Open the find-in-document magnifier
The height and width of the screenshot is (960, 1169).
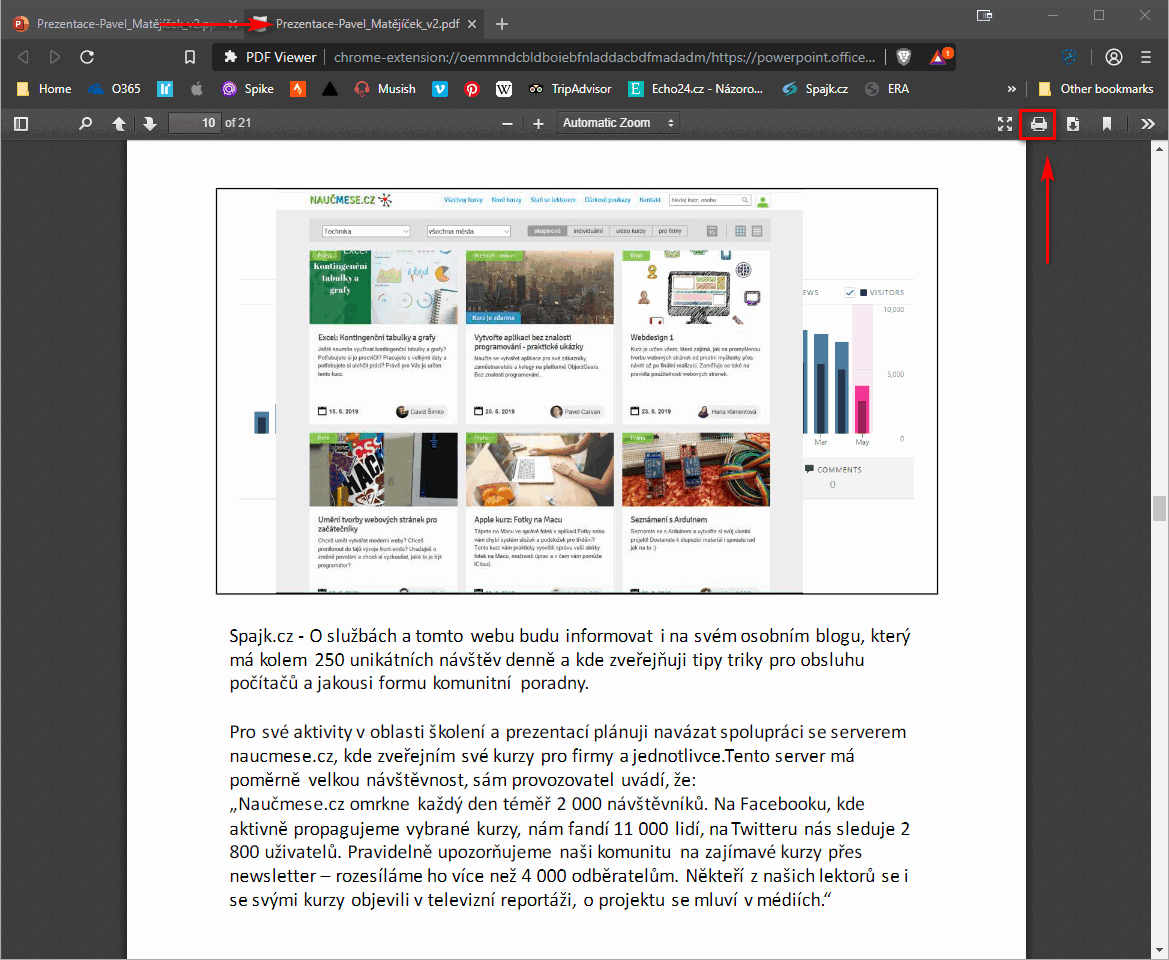[86, 124]
